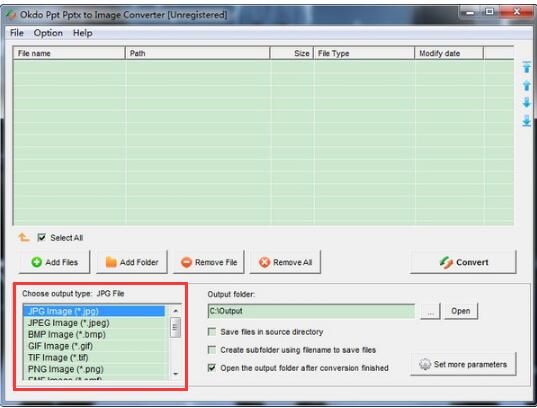The height and width of the screenshot is (408, 537).
Task: Check Create subfolder using filename option
Action: [212, 350]
